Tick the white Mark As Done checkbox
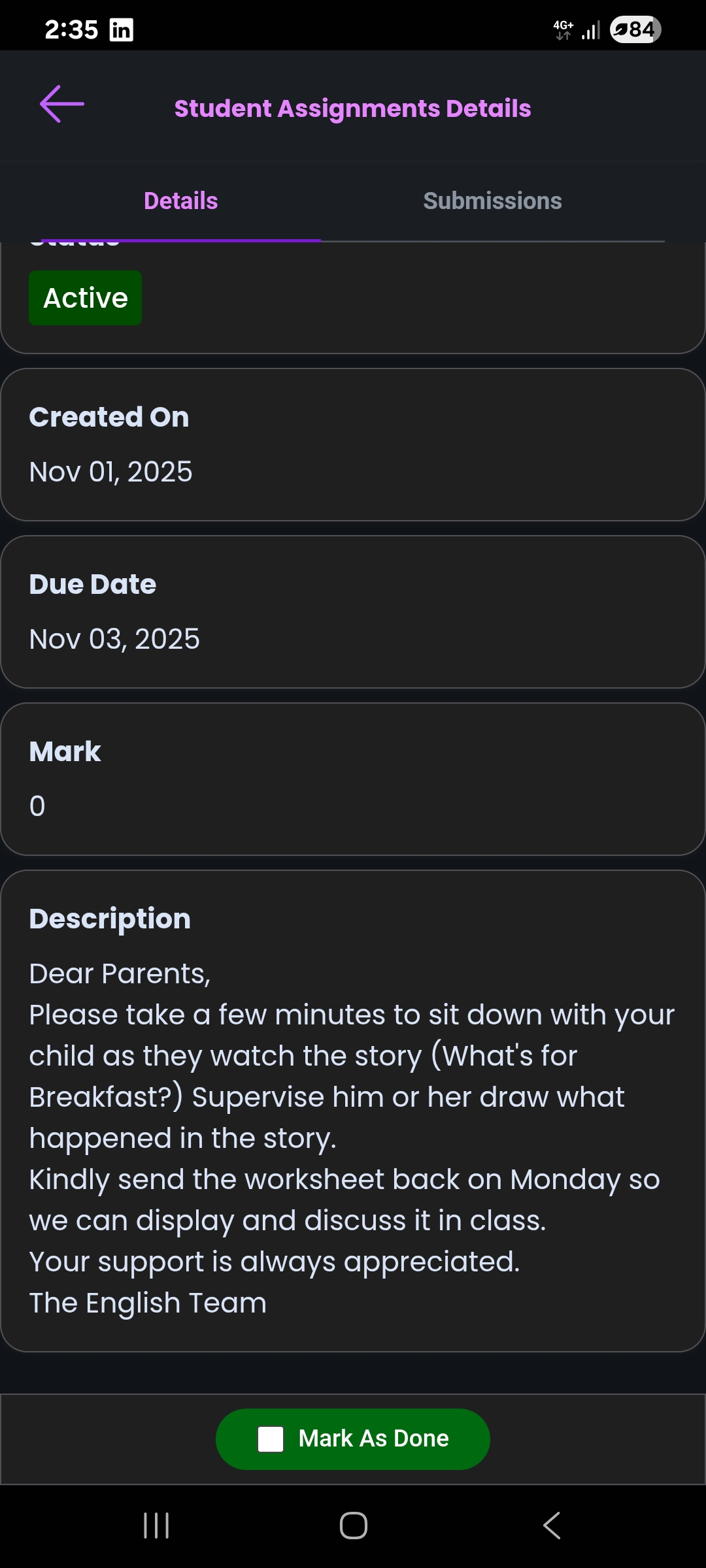 271,1439
